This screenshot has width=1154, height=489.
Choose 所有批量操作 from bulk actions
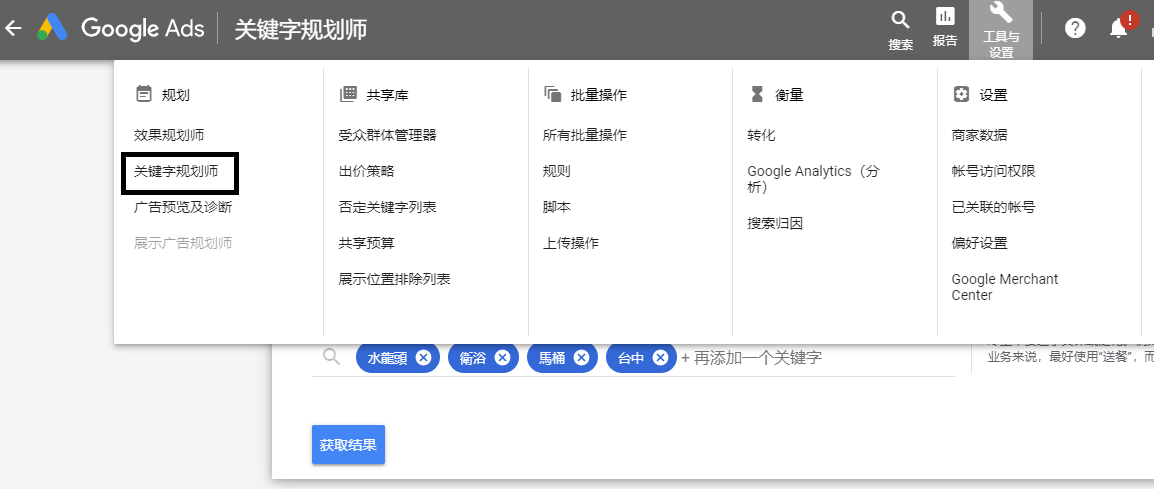(584, 135)
